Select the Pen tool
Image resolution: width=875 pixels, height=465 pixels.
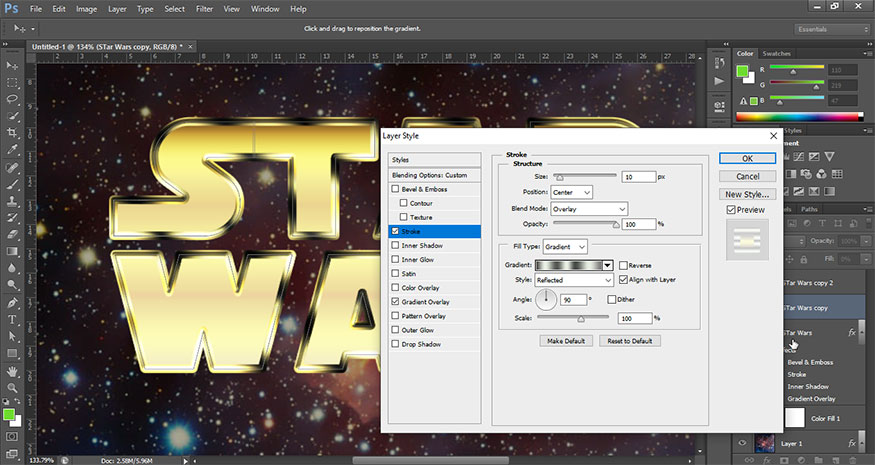pyautogui.click(x=12, y=303)
